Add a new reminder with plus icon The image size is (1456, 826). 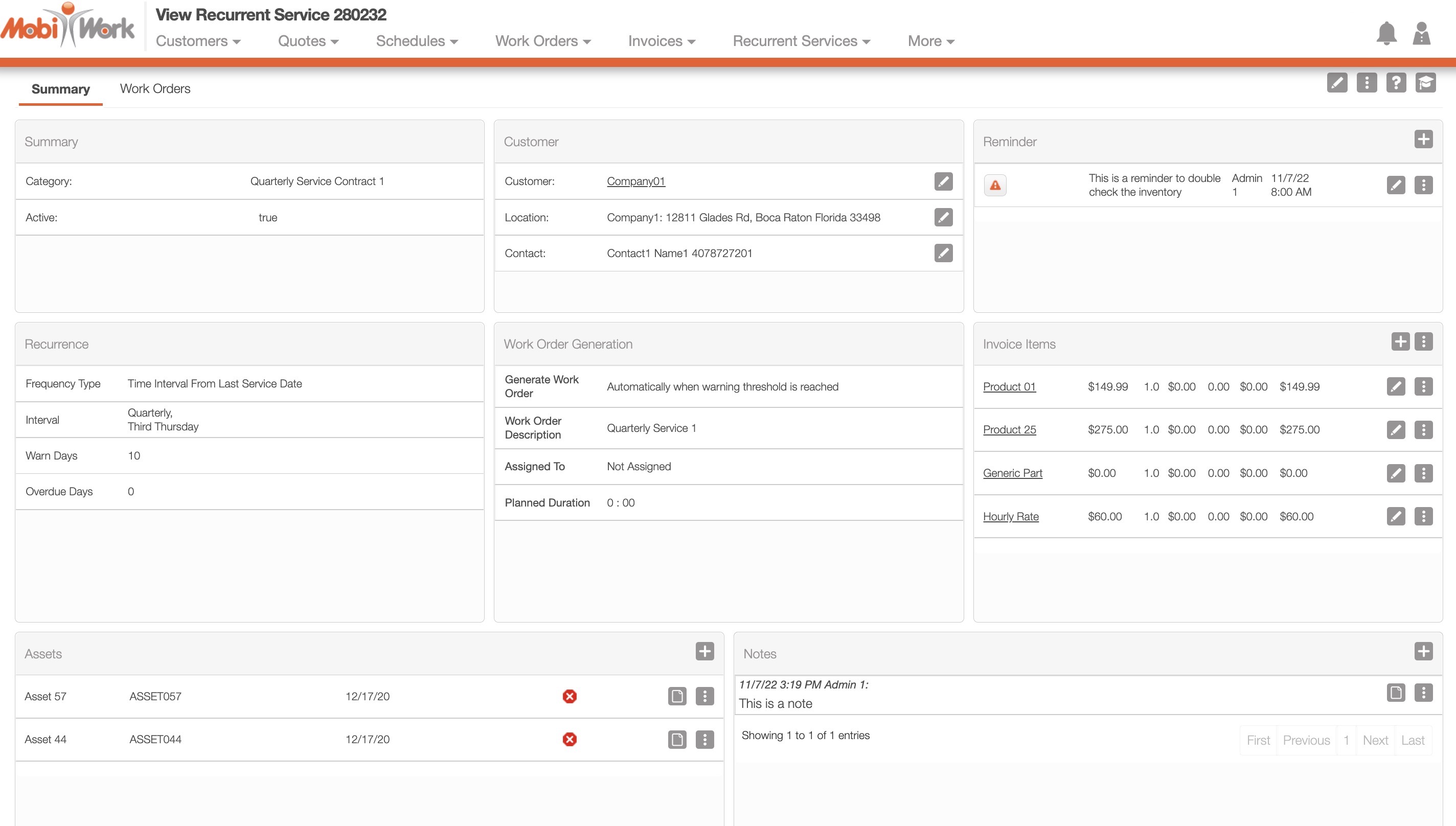coord(1423,140)
